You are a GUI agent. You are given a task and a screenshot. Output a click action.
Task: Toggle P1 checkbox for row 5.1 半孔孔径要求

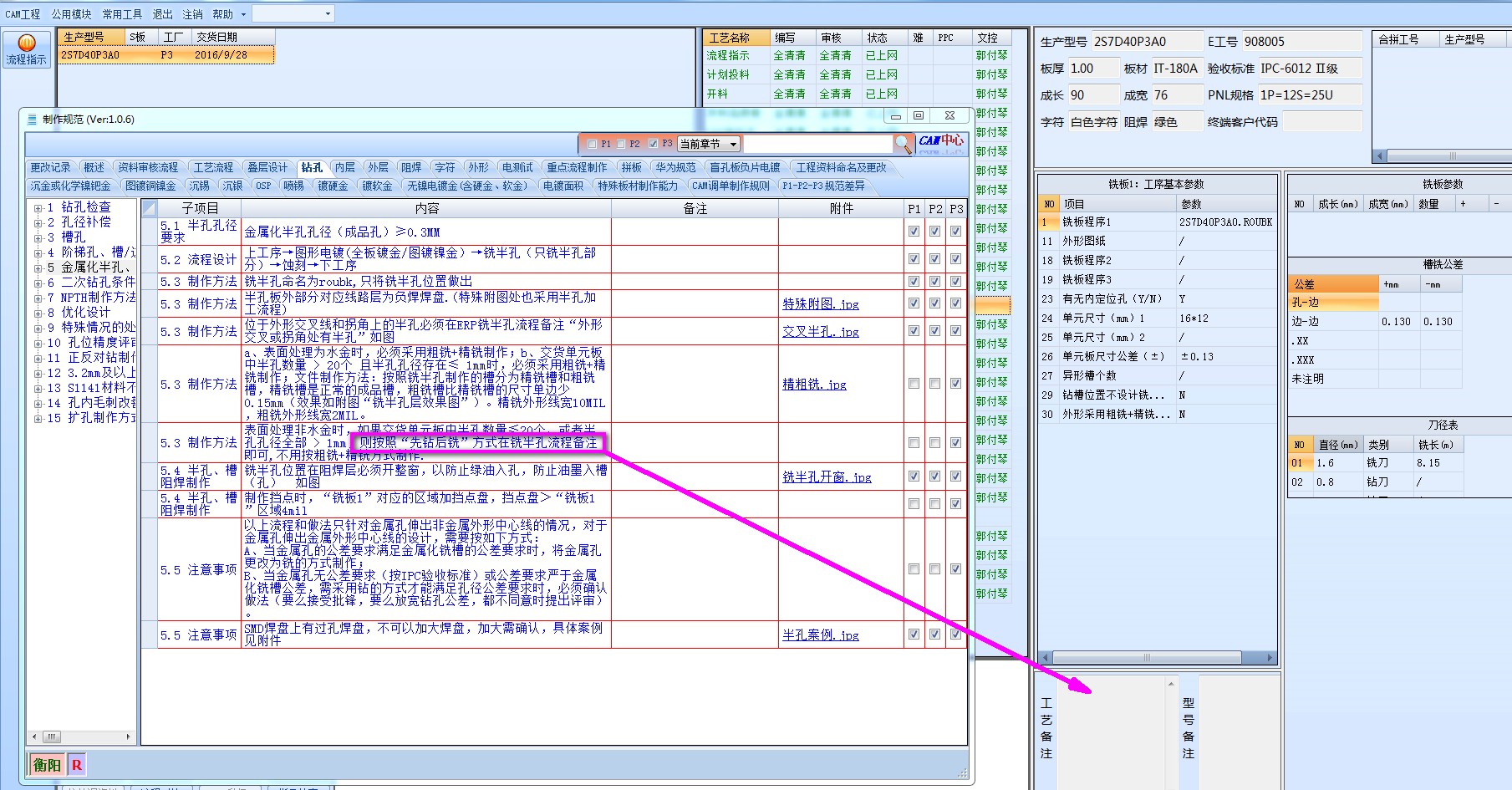[x=914, y=232]
